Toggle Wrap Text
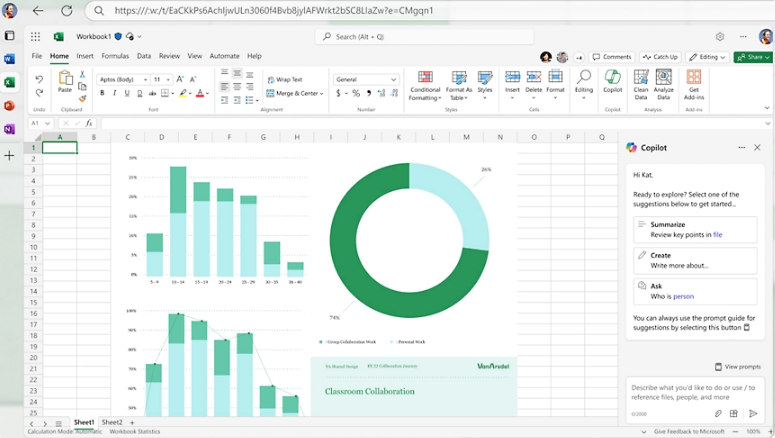 [285, 80]
